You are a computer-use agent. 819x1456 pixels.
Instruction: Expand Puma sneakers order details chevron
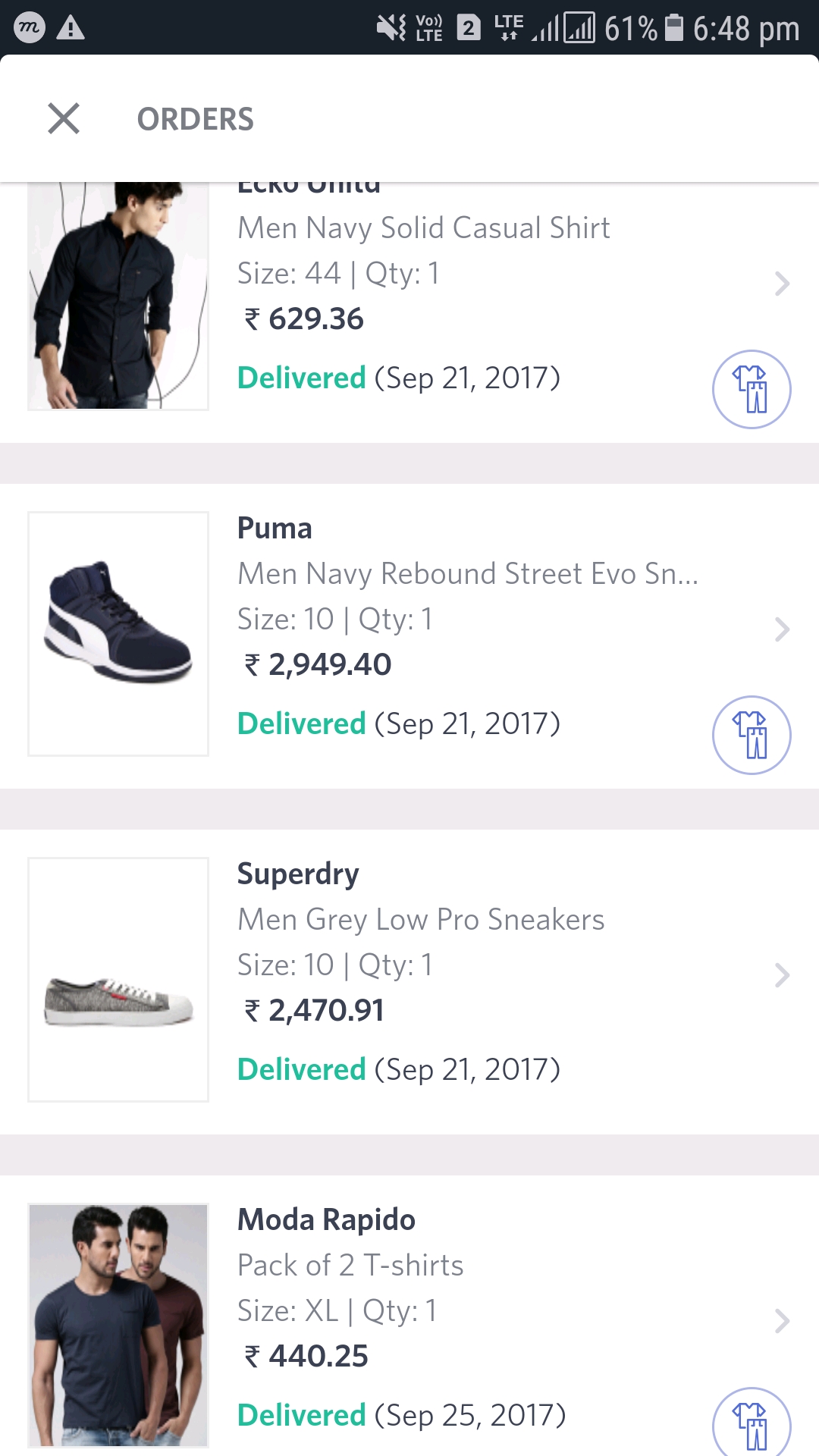[782, 629]
